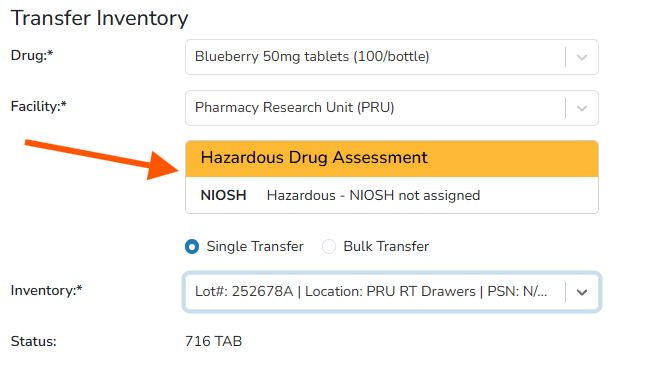Open the Drug dropdown chevron
Image resolution: width=655 pixels, height=367 pixels.
tap(582, 57)
